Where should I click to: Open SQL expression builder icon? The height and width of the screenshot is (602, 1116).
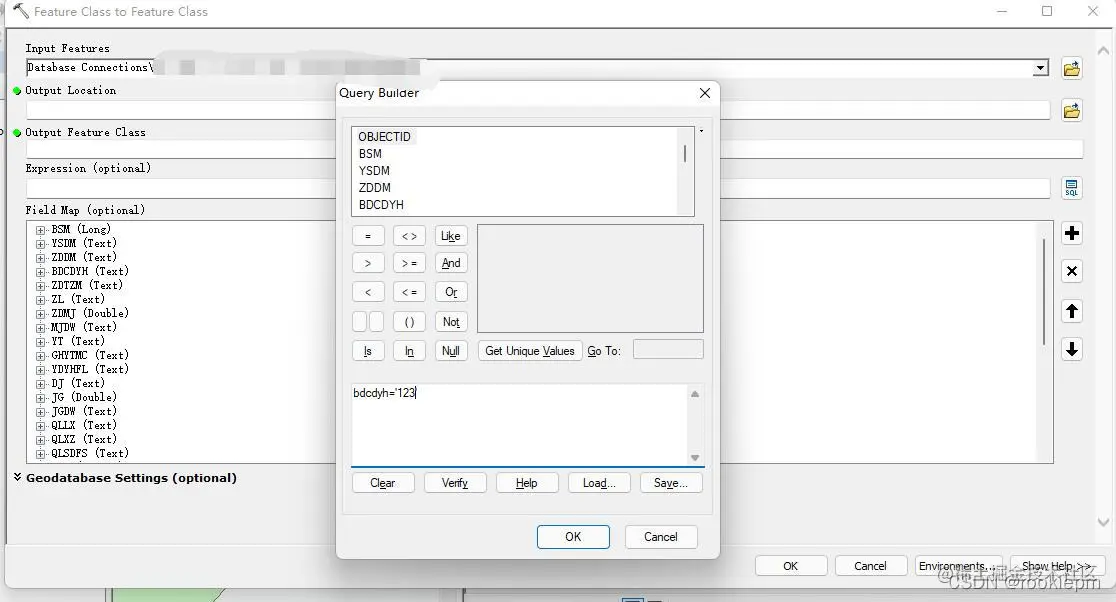[1072, 188]
